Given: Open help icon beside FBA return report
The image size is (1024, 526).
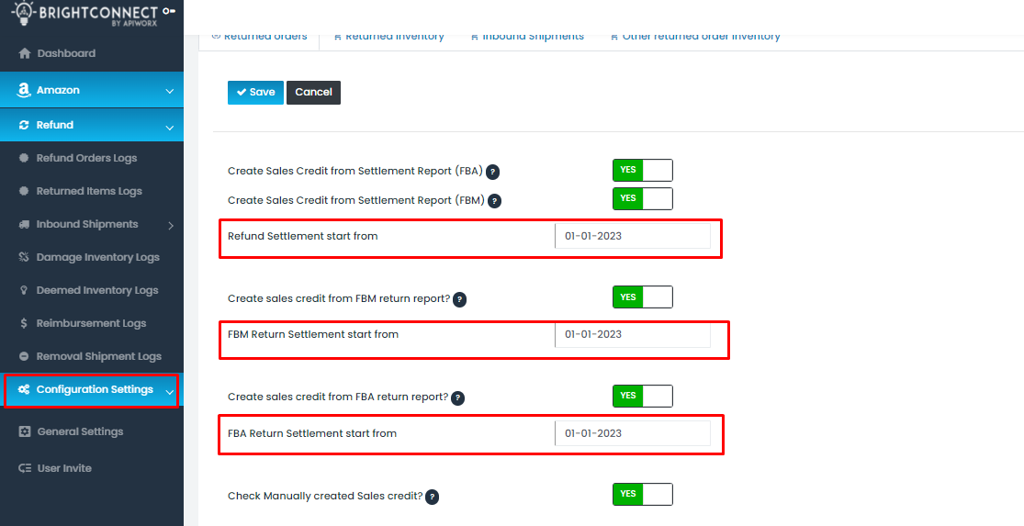Looking at the screenshot, I should click(458, 398).
